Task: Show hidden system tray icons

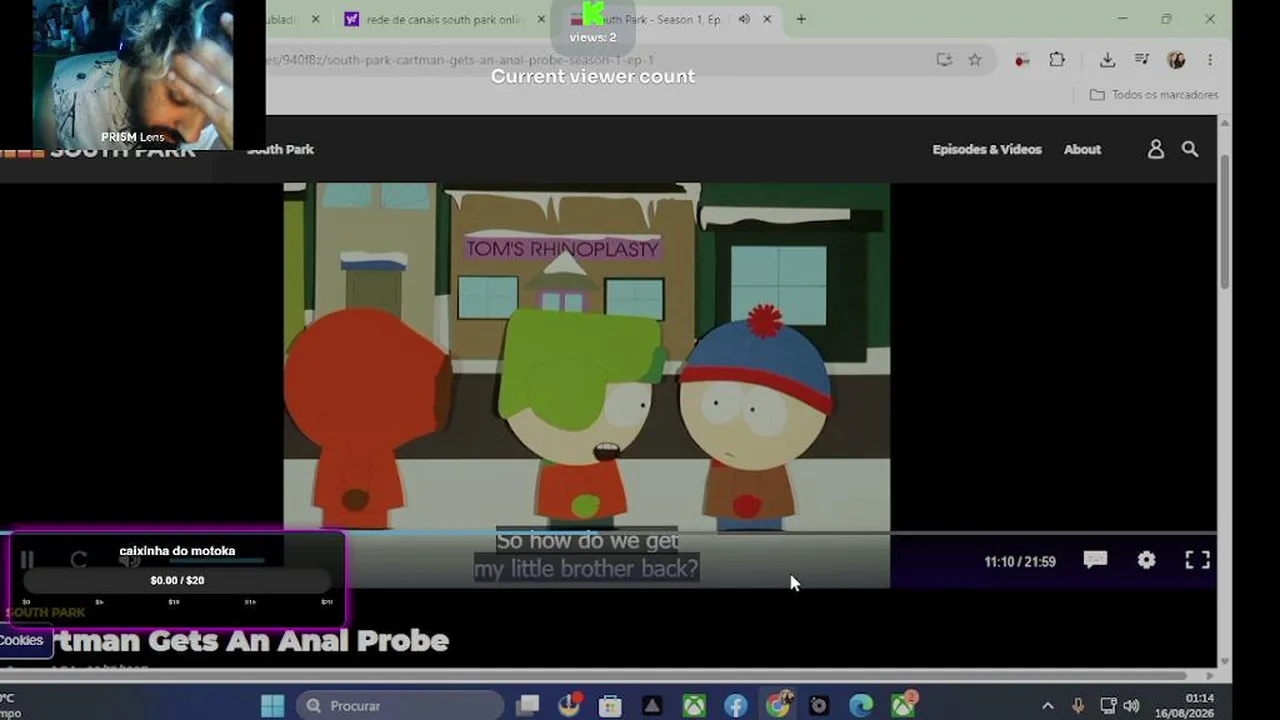Action: click(1048, 706)
